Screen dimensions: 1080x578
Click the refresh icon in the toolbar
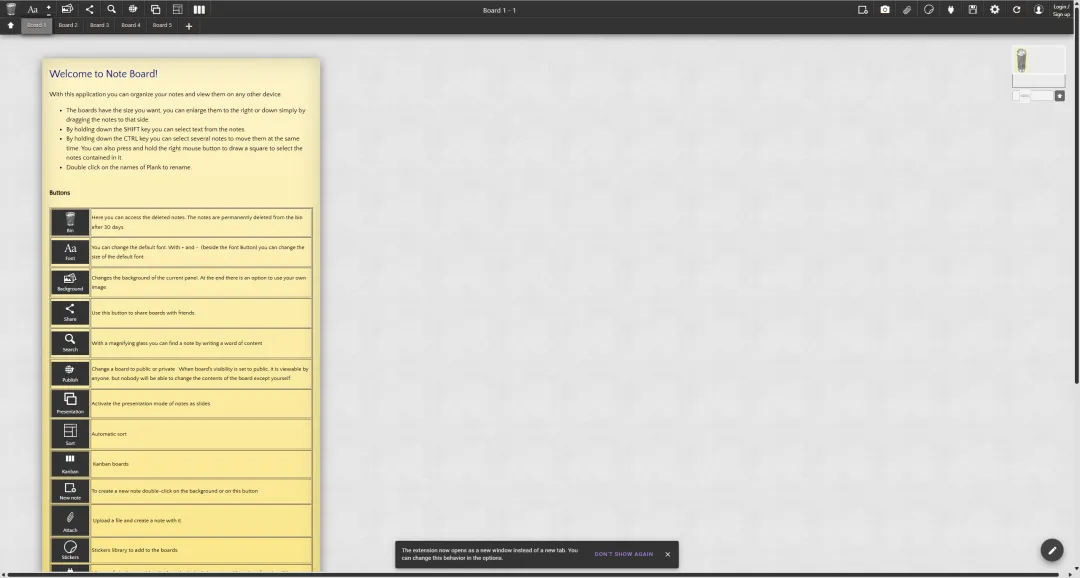pos(1016,10)
